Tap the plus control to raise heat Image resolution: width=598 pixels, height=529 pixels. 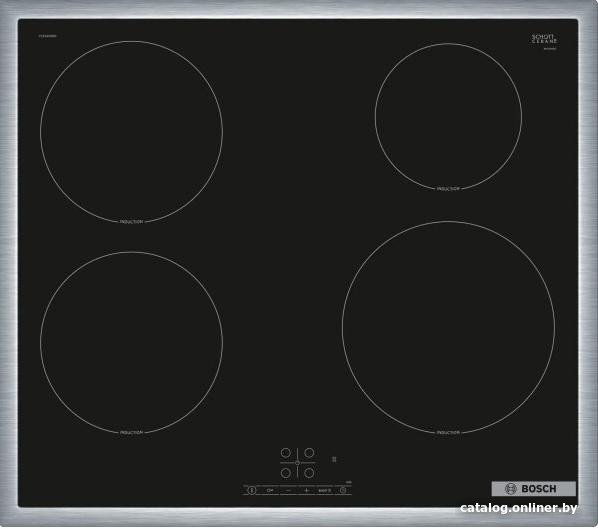(307, 490)
